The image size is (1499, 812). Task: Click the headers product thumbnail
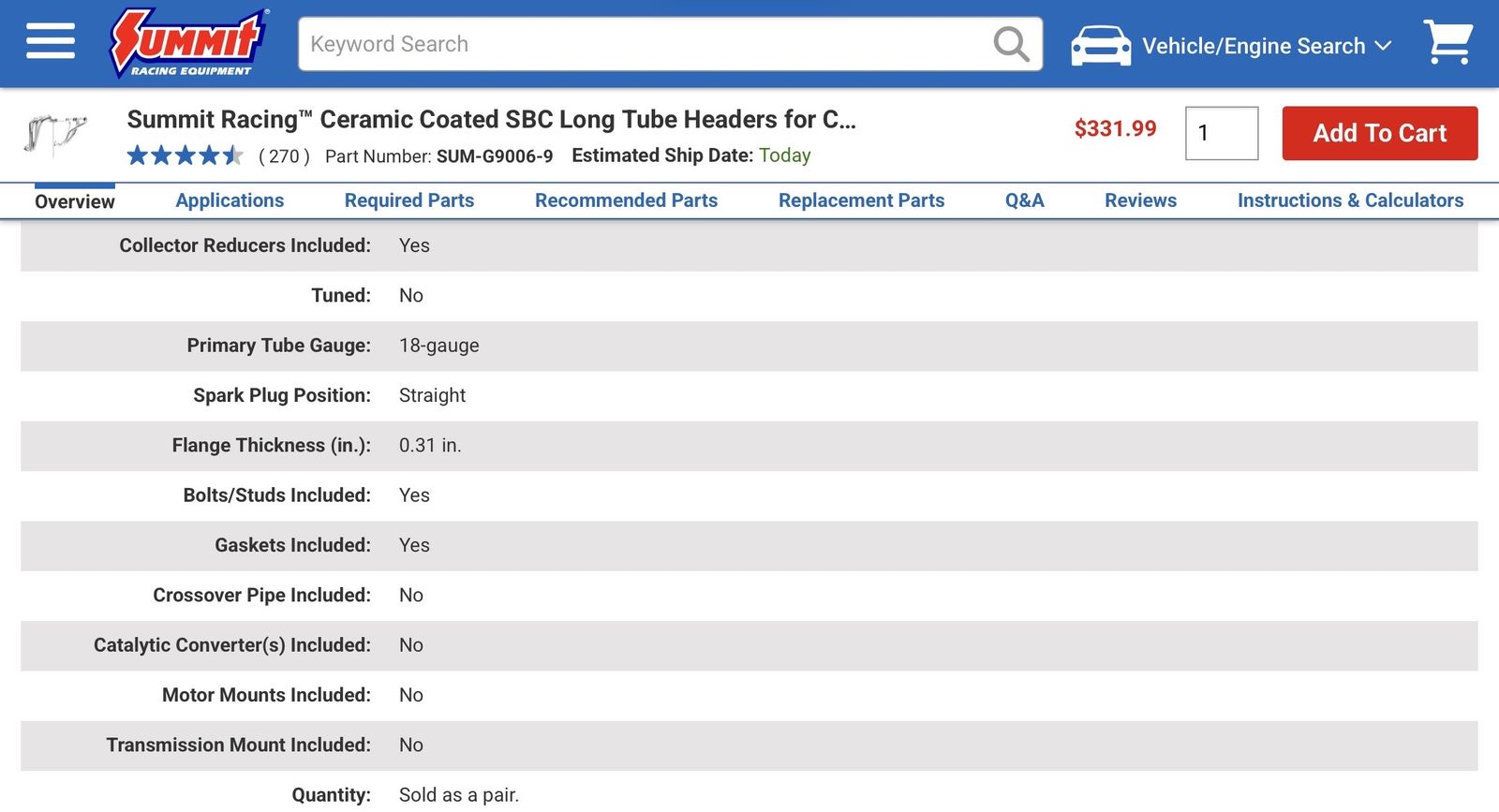55,133
